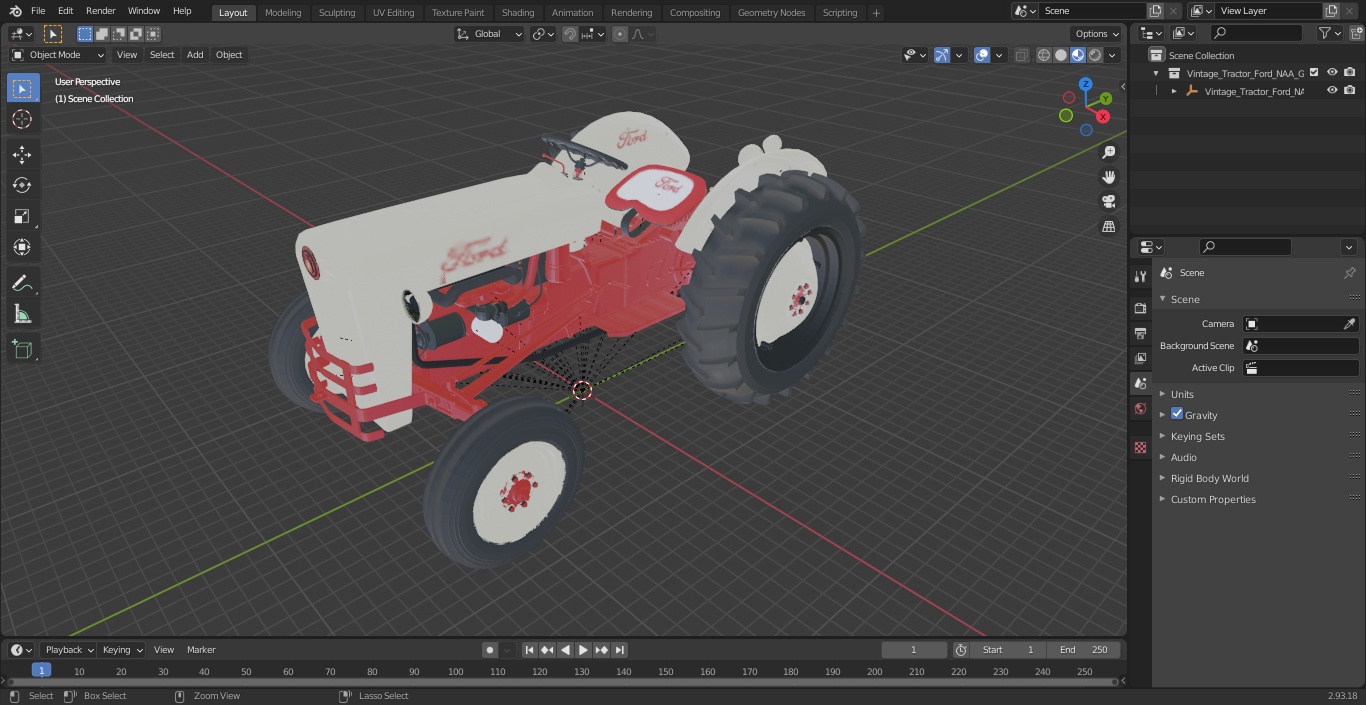
Task: Open Texture properties tab
Action: pyautogui.click(x=1140, y=448)
